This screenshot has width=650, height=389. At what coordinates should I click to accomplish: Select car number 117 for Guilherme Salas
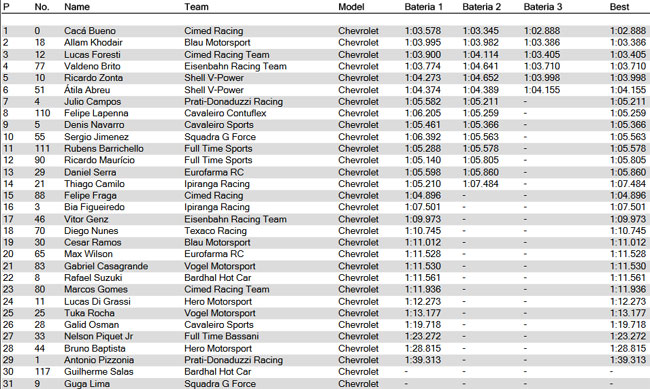(x=42, y=372)
